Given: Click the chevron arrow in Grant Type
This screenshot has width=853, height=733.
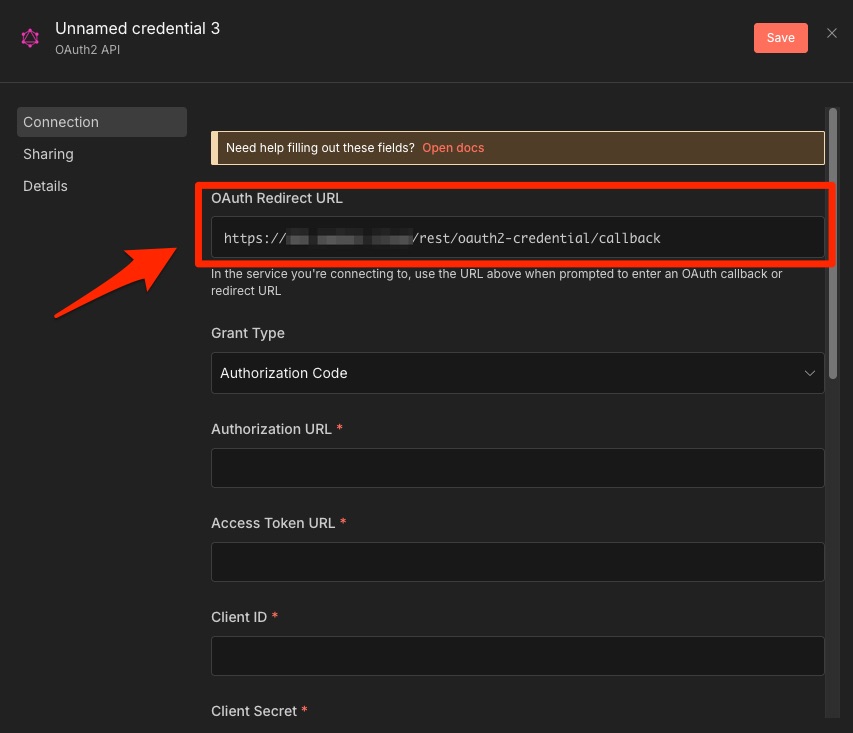Looking at the screenshot, I should point(809,373).
